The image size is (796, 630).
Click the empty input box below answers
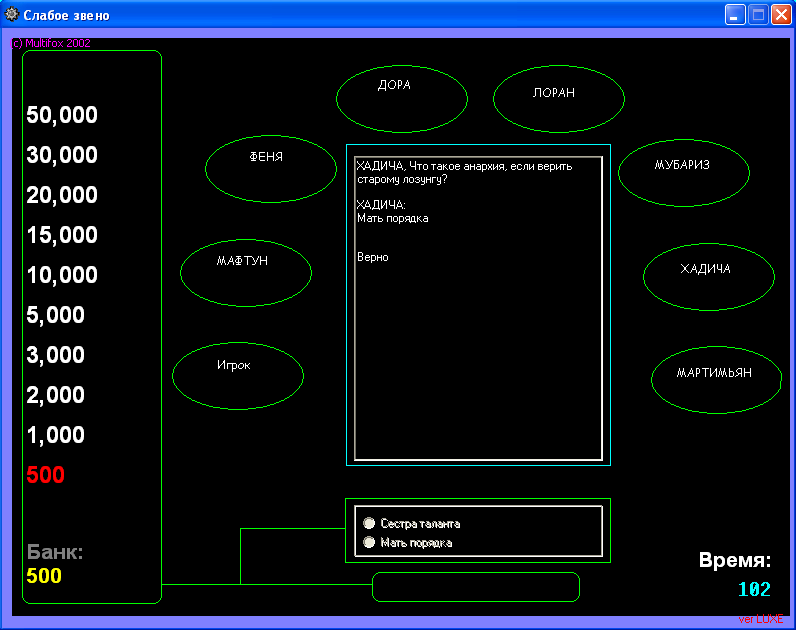tap(475, 587)
